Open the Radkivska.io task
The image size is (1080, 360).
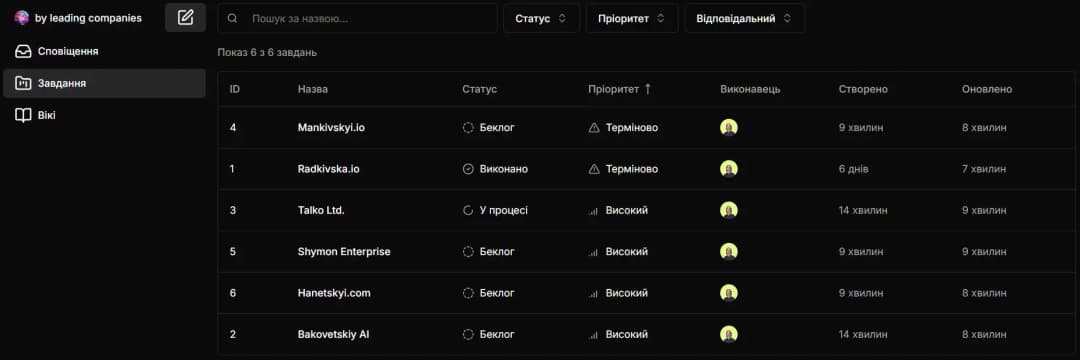click(x=329, y=169)
